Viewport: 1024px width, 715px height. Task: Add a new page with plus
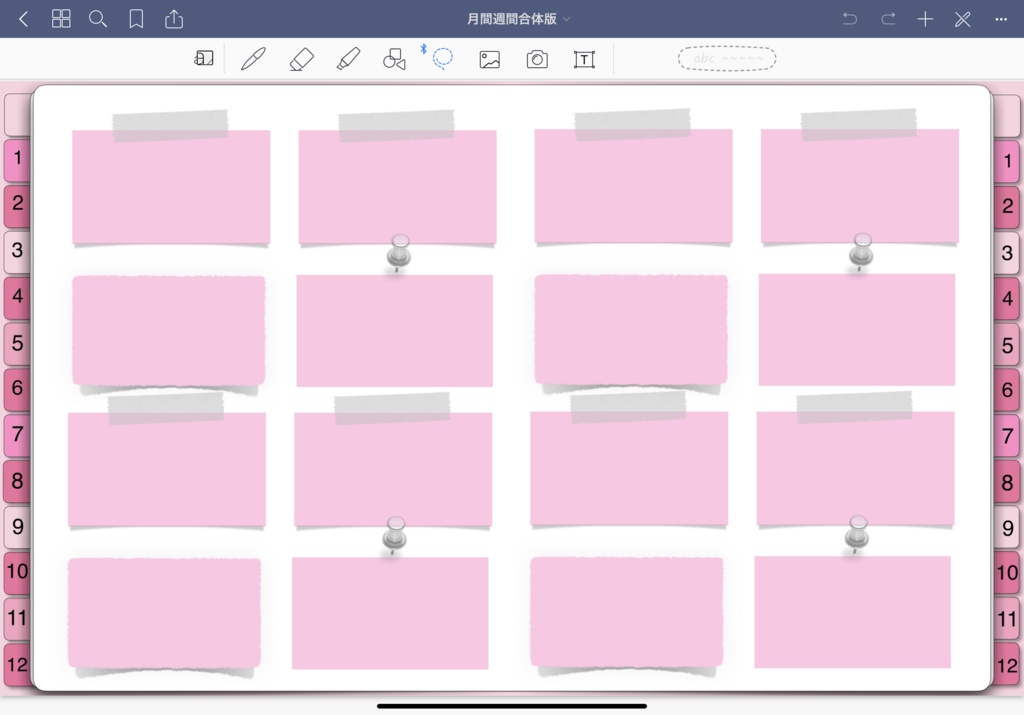[x=925, y=19]
